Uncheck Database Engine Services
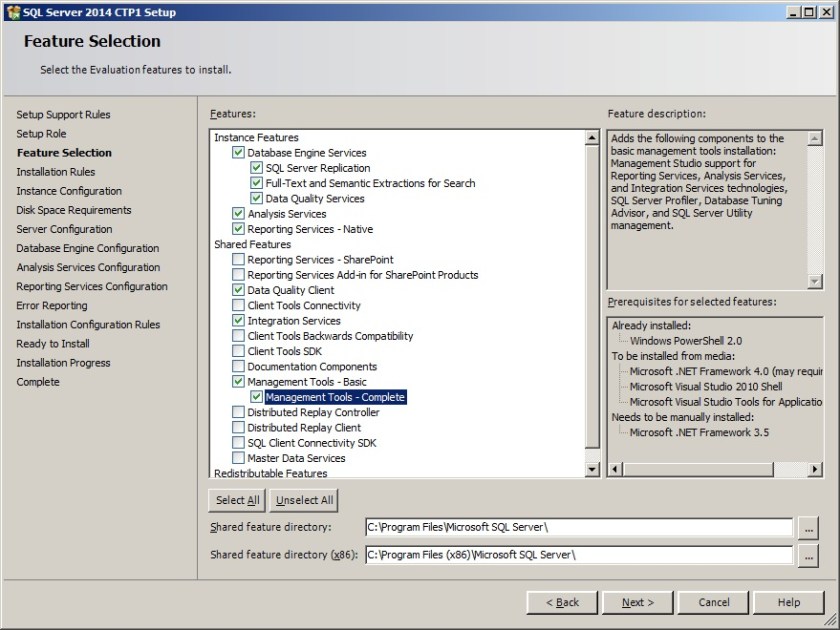 tap(238, 153)
